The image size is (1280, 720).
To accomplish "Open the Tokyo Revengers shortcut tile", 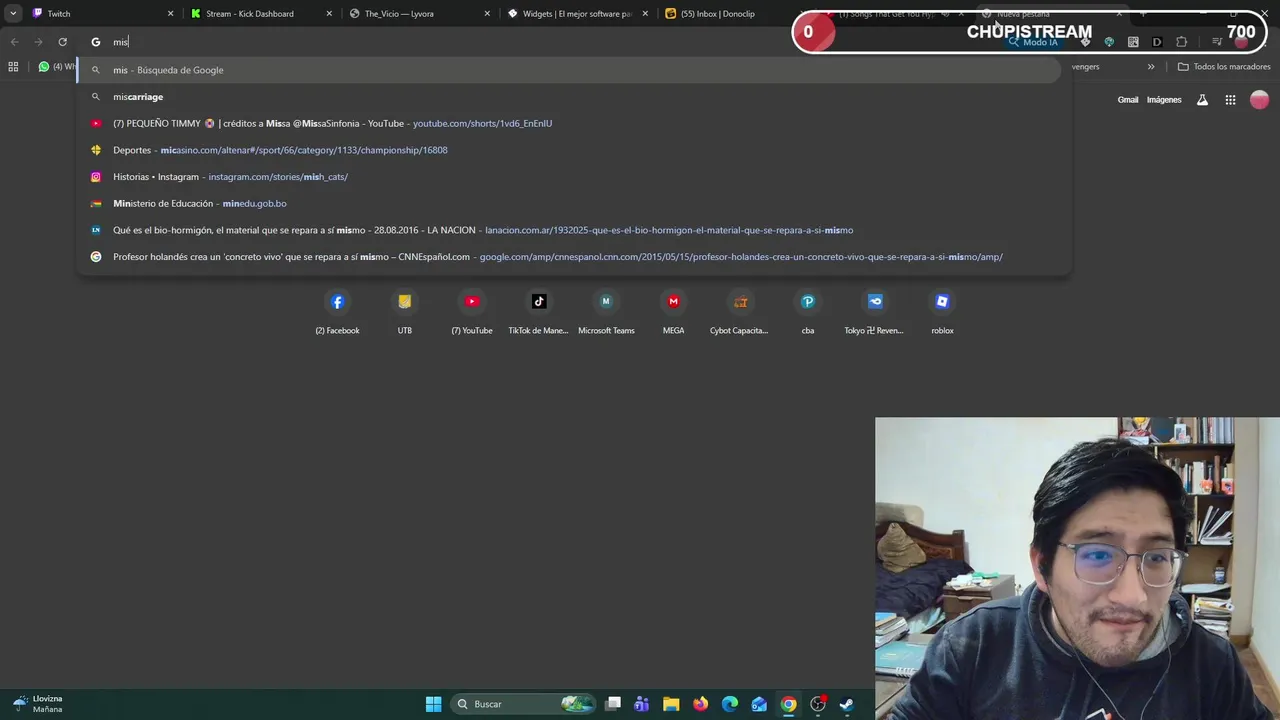I will pos(874,310).
